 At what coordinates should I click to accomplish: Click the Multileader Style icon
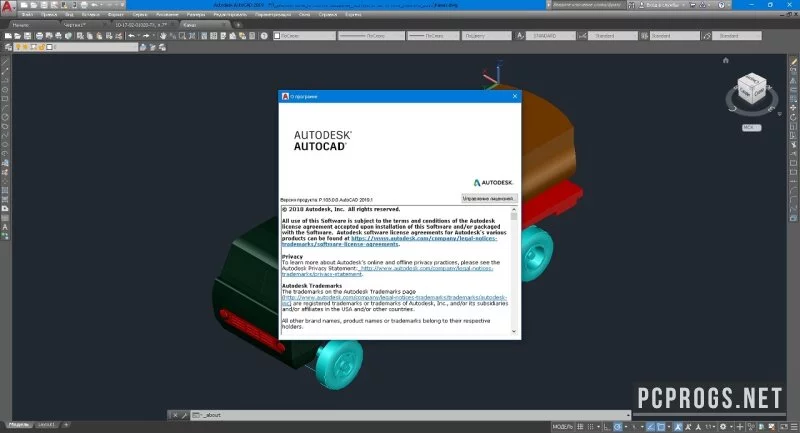point(707,36)
